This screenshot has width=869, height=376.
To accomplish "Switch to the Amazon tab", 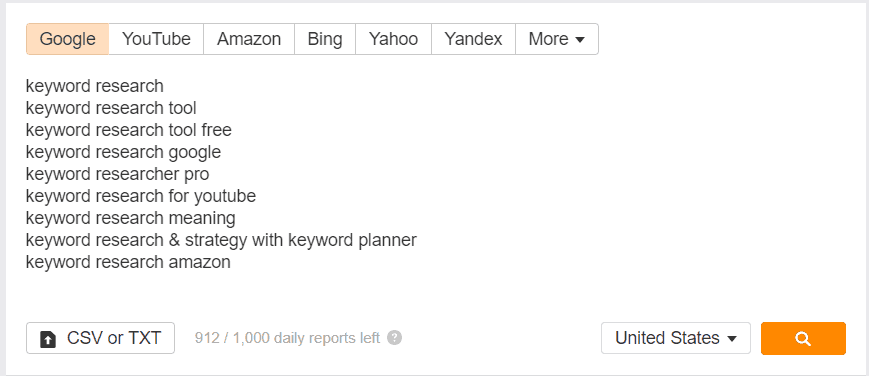I will (249, 39).
